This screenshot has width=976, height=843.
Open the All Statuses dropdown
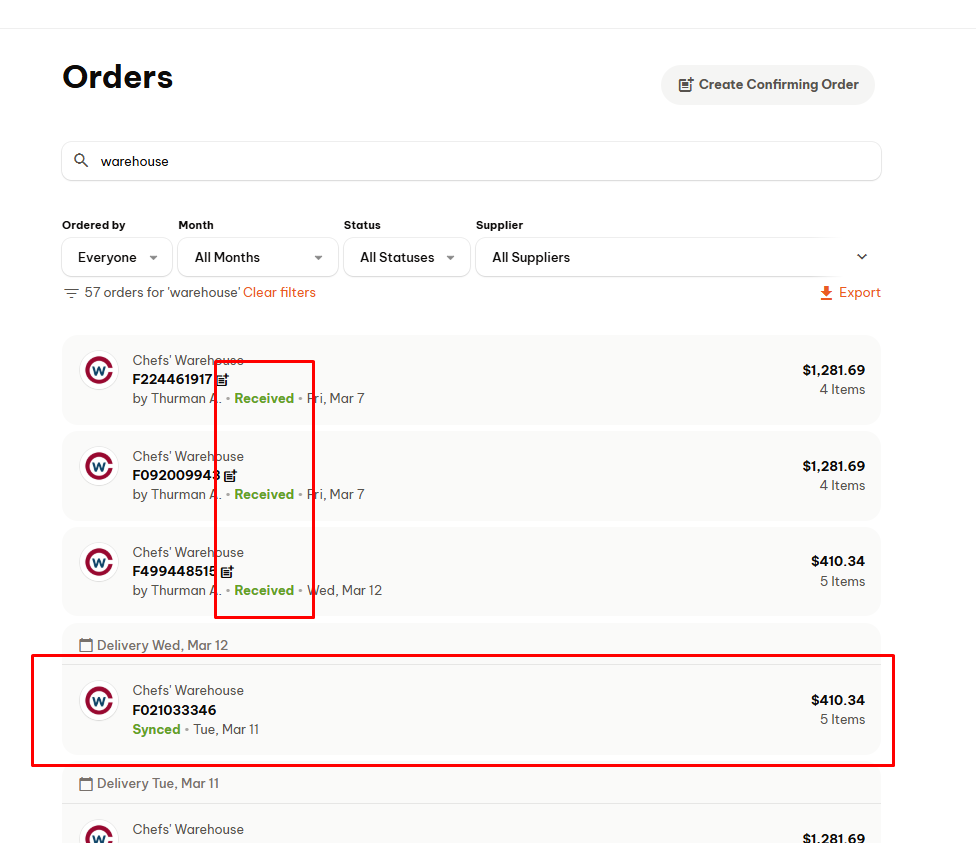coord(406,257)
